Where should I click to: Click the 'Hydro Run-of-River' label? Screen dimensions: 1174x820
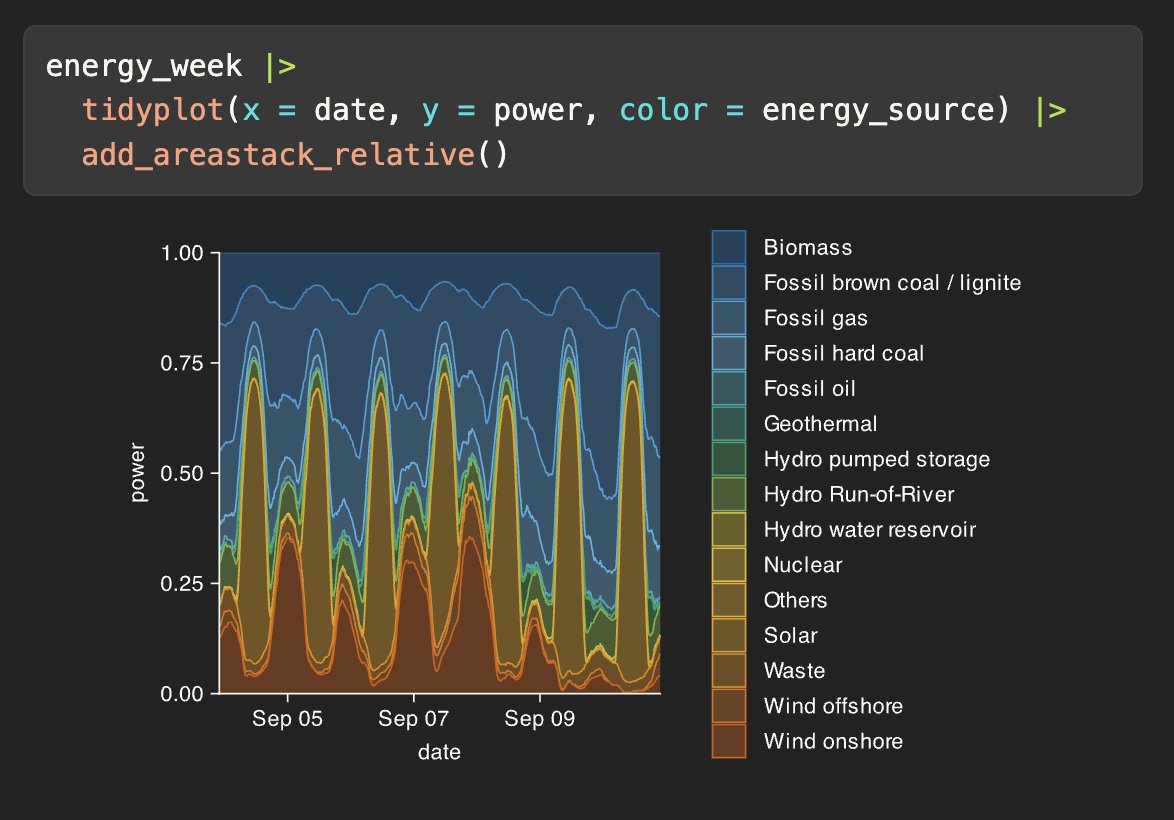click(859, 494)
